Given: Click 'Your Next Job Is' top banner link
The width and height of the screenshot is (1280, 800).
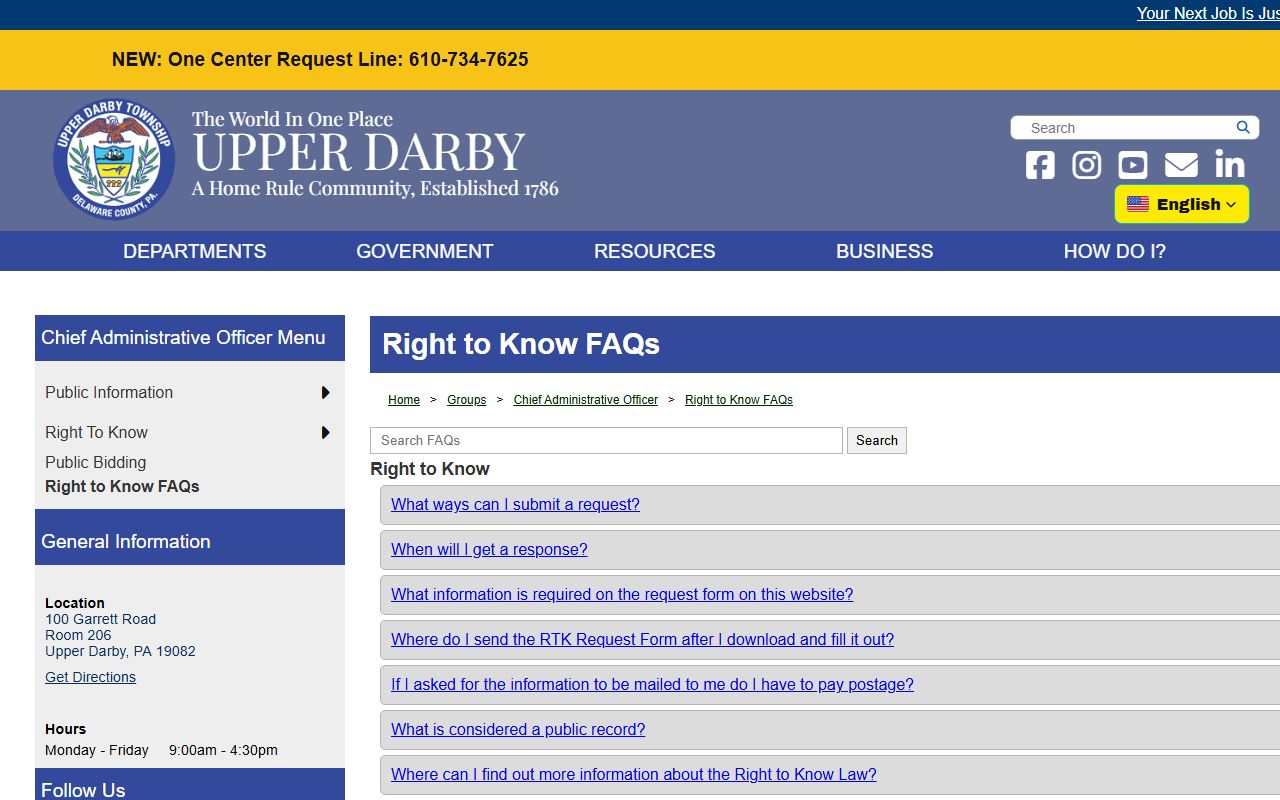Looking at the screenshot, I should click(1208, 14).
